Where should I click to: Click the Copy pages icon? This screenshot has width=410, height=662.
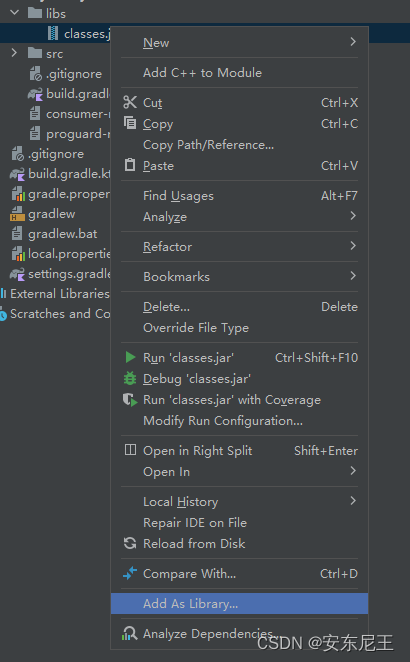(130, 123)
